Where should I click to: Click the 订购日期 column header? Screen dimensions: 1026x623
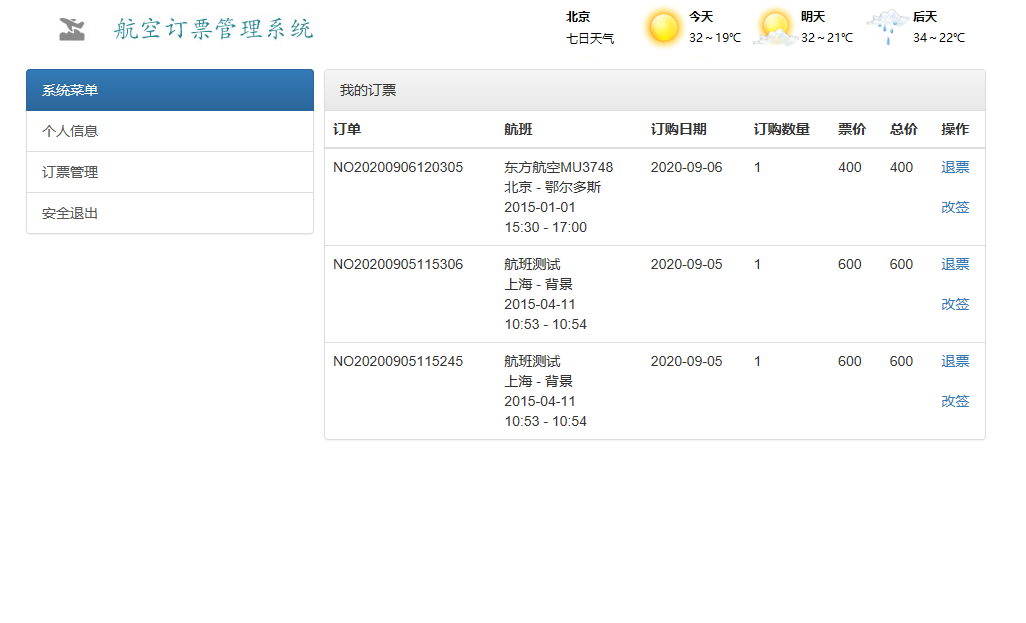click(679, 130)
